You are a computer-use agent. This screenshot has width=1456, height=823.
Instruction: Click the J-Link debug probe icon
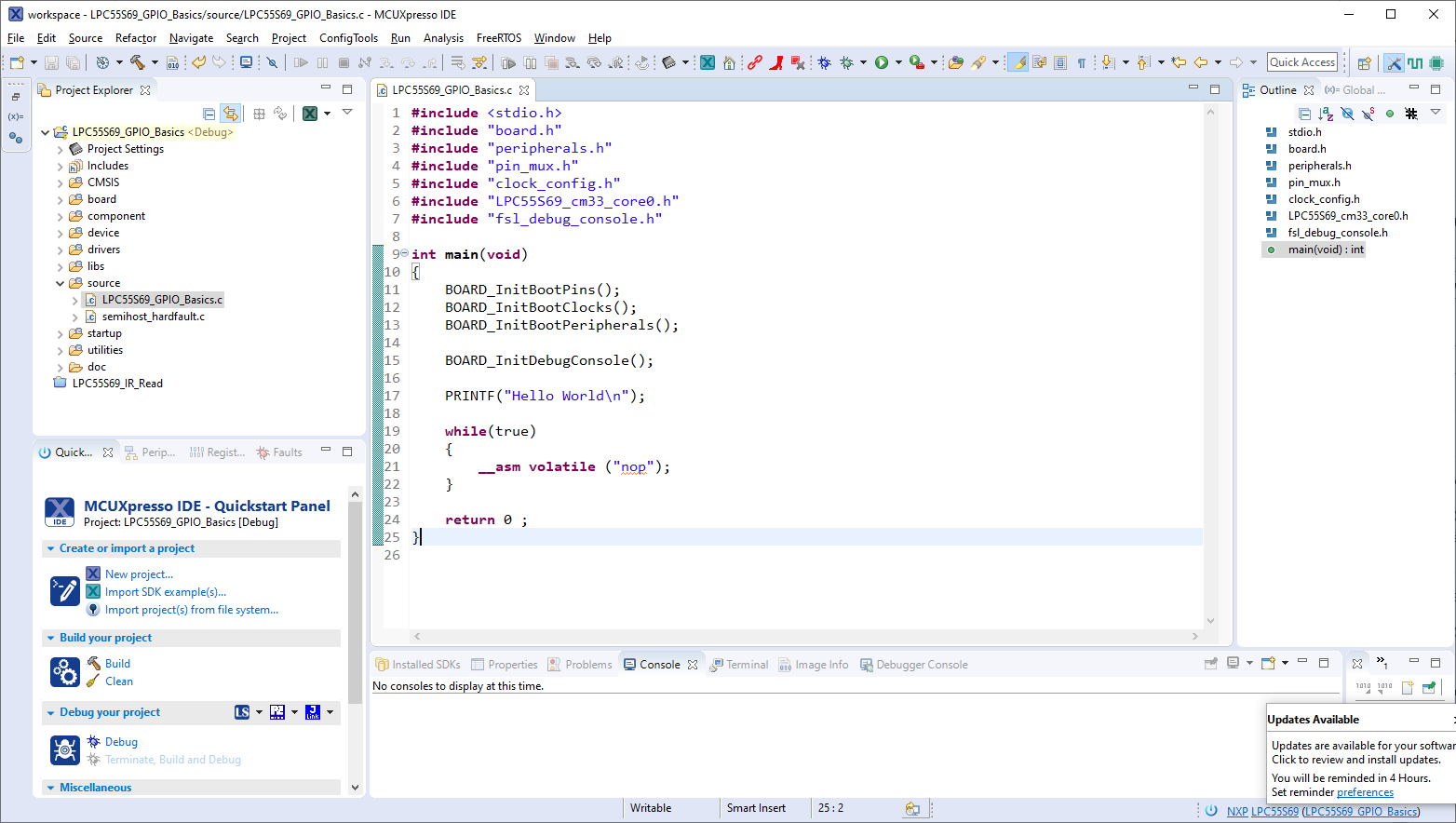click(x=313, y=712)
